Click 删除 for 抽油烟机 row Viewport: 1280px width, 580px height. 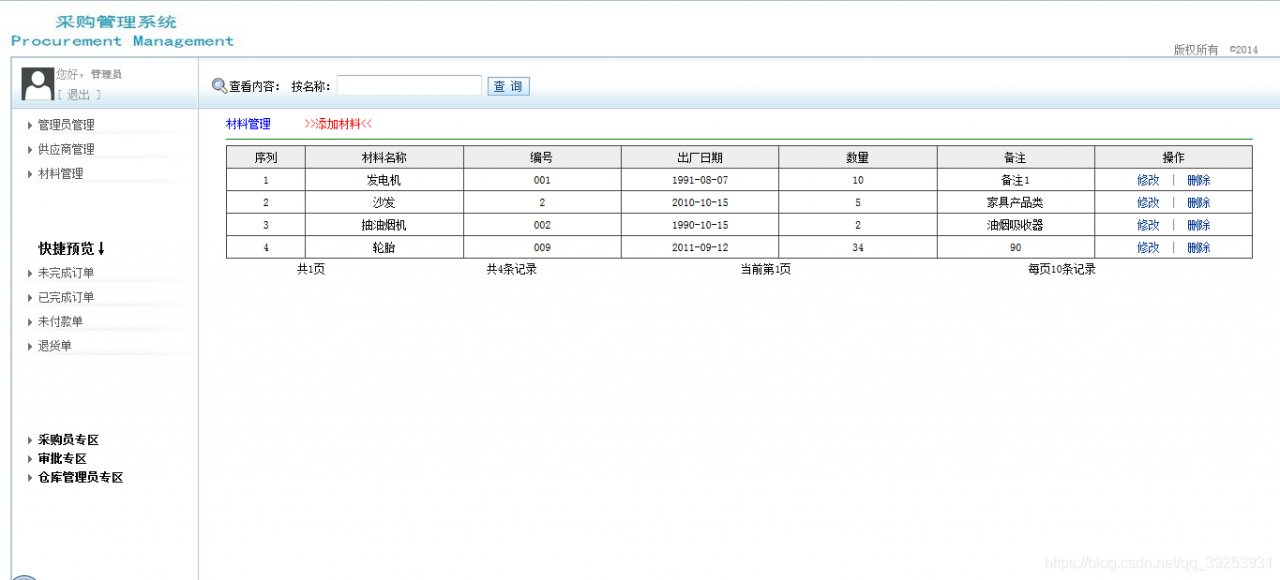pos(1198,225)
